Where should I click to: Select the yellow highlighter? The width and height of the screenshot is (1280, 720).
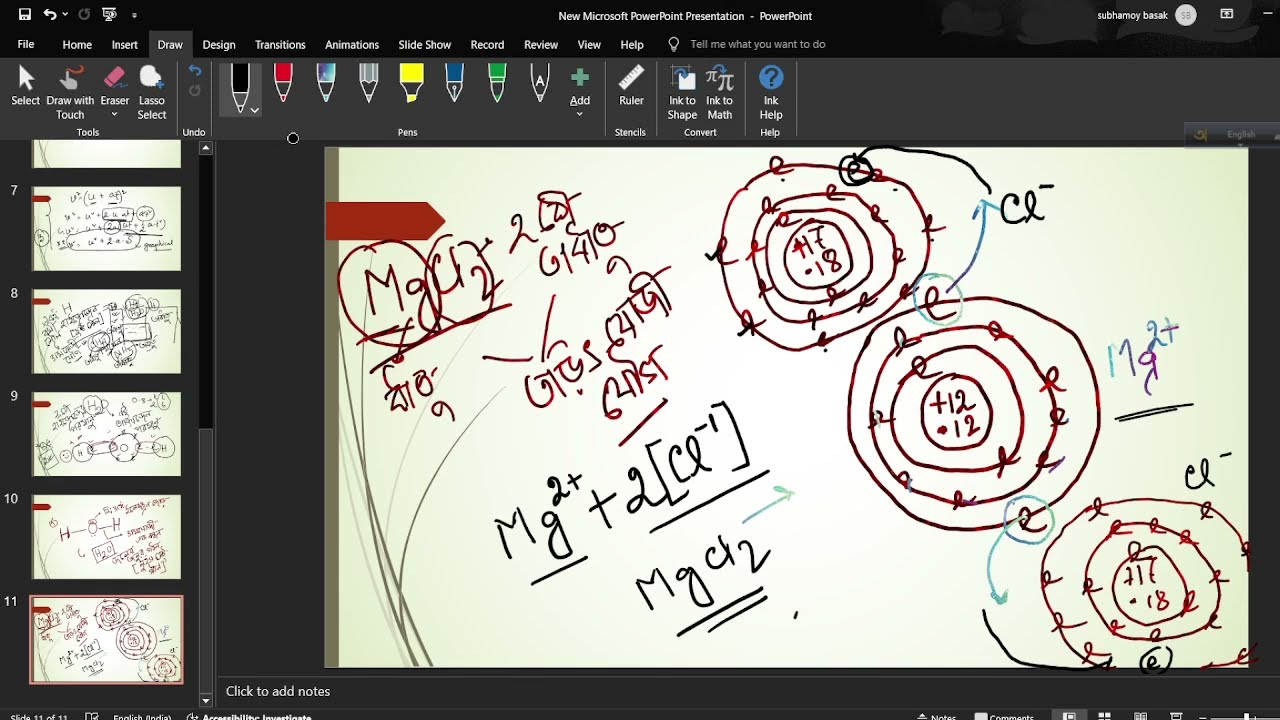pyautogui.click(x=412, y=84)
